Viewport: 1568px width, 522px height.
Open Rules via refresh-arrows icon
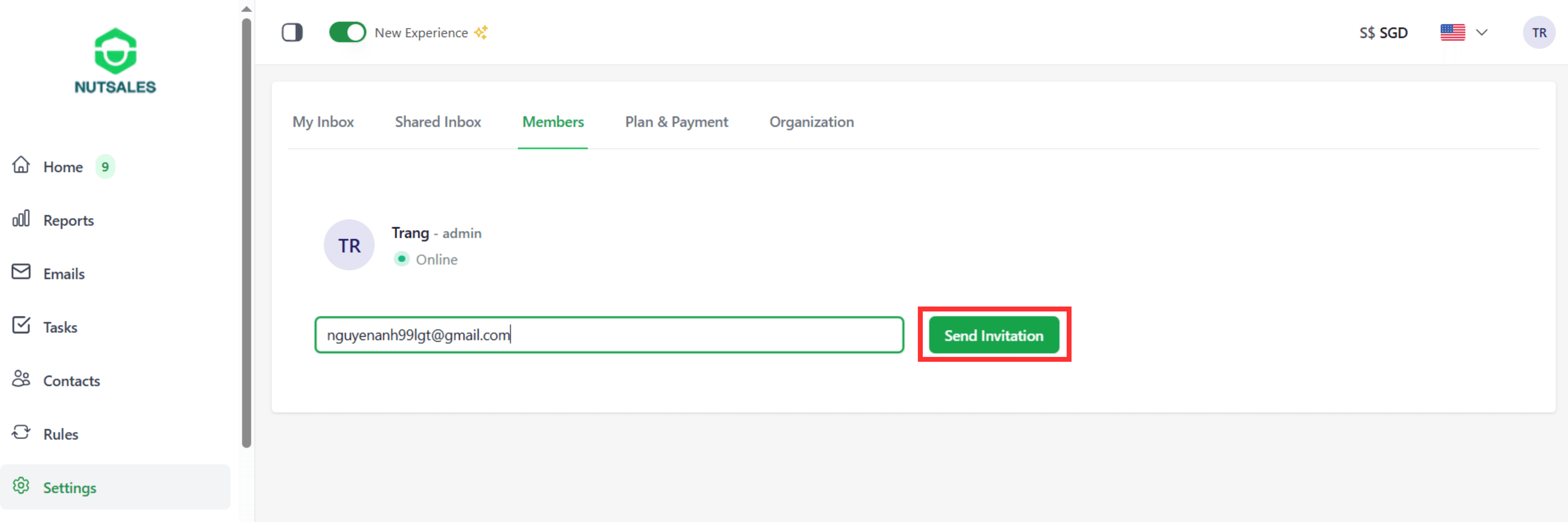click(x=21, y=433)
